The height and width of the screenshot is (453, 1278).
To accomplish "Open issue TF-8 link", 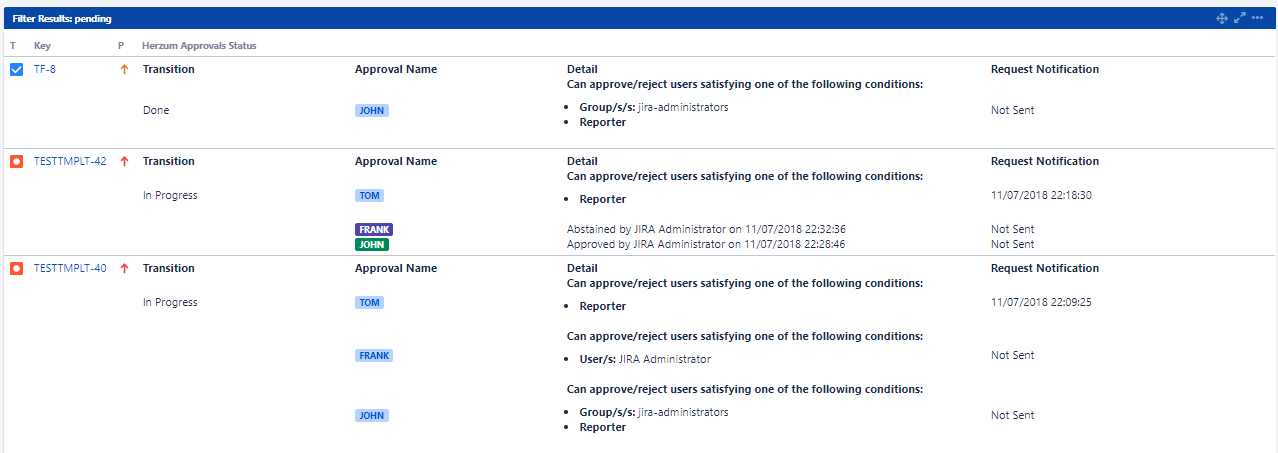I will tap(45, 69).
